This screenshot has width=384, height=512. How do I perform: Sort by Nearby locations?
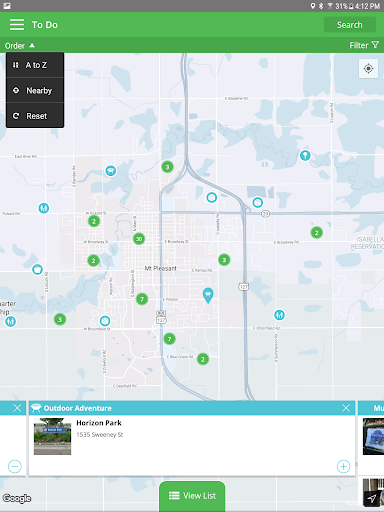(x=35, y=90)
